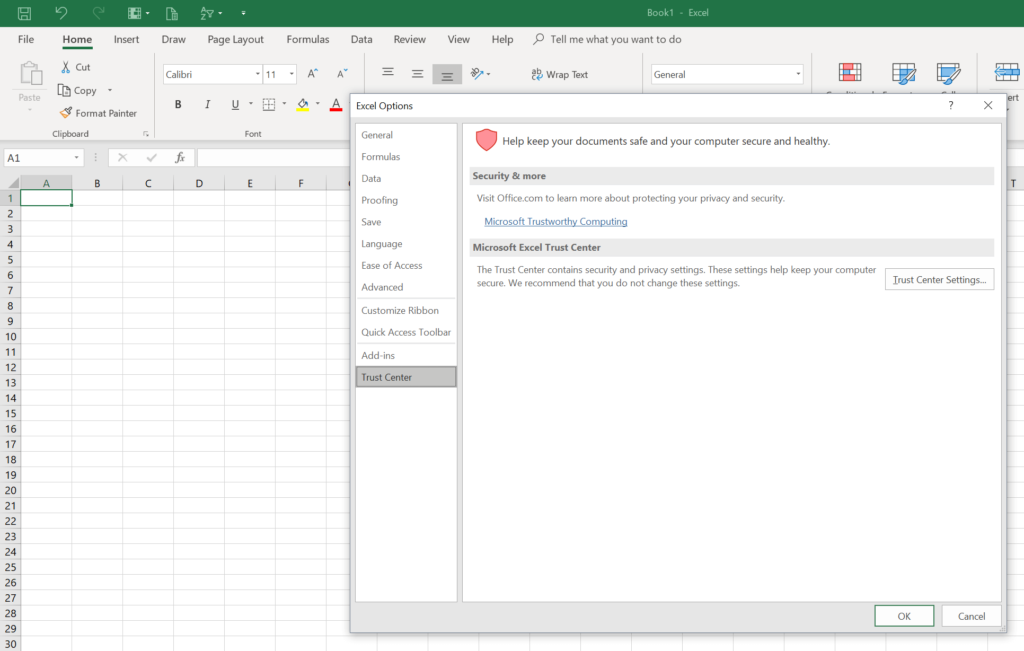Click the Help question mark in Excel Options
Screen dimensions: 1024x651
click(x=951, y=105)
